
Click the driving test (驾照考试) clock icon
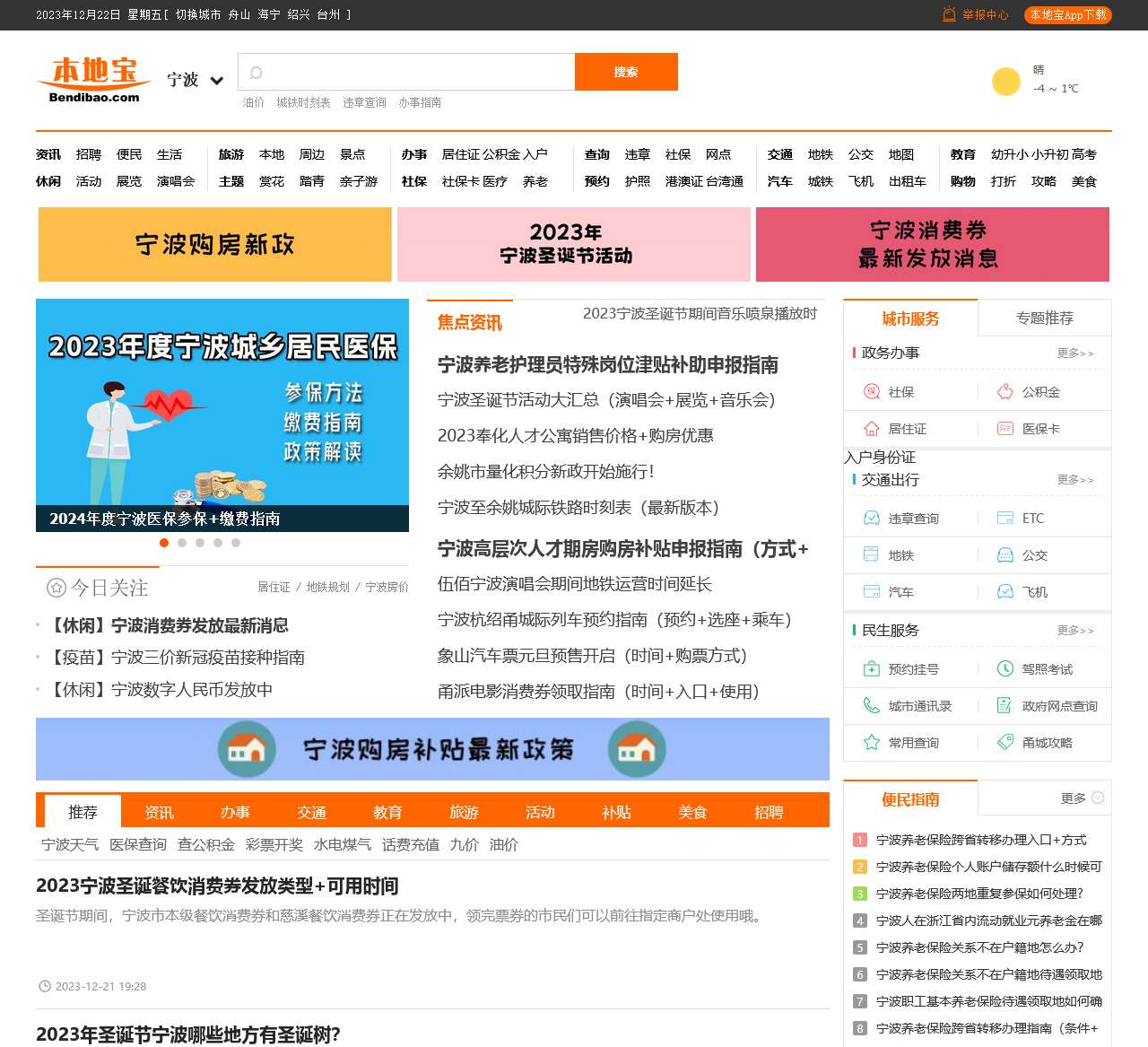[x=1005, y=669]
